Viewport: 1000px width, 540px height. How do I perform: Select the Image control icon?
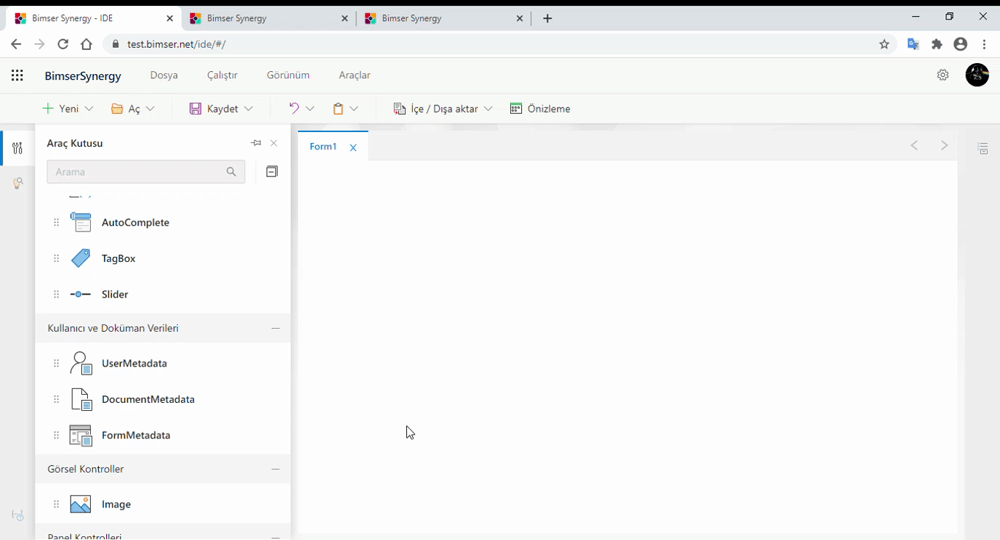coord(81,505)
